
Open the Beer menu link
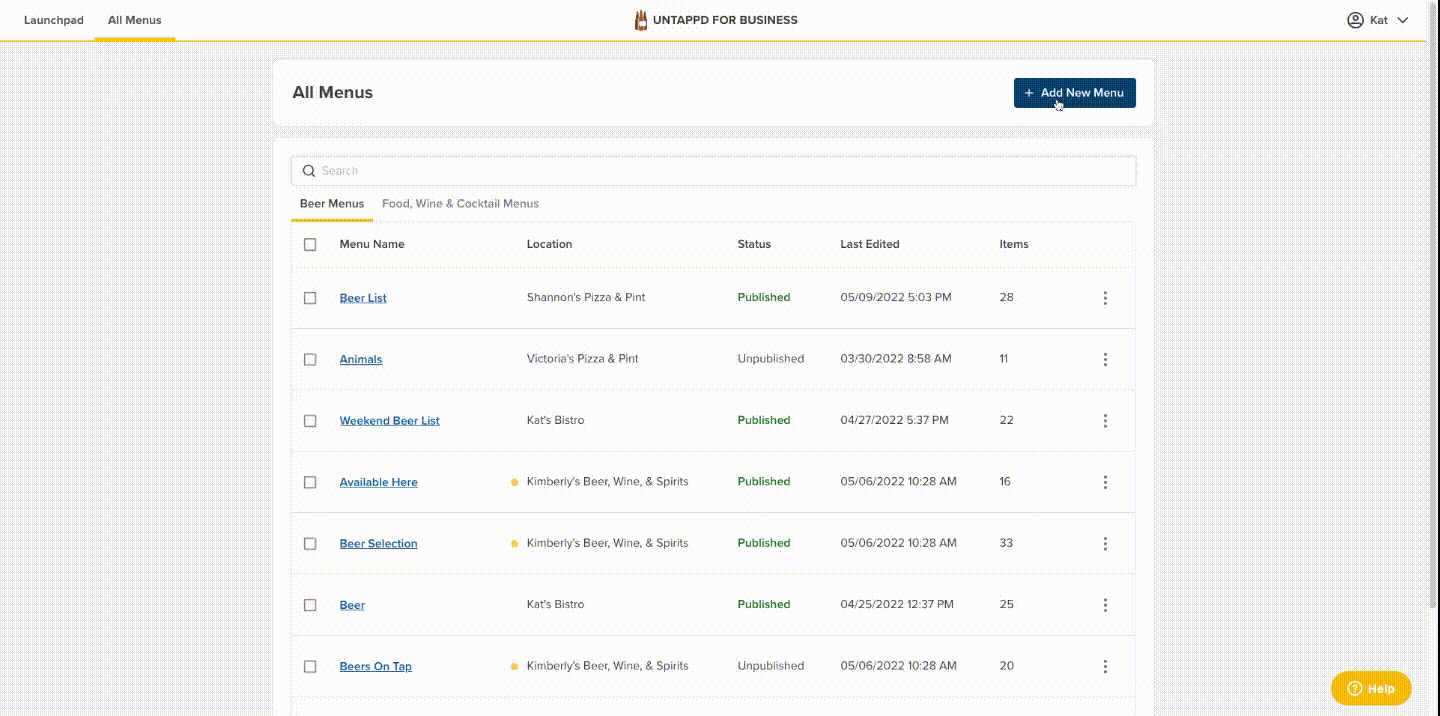352,605
